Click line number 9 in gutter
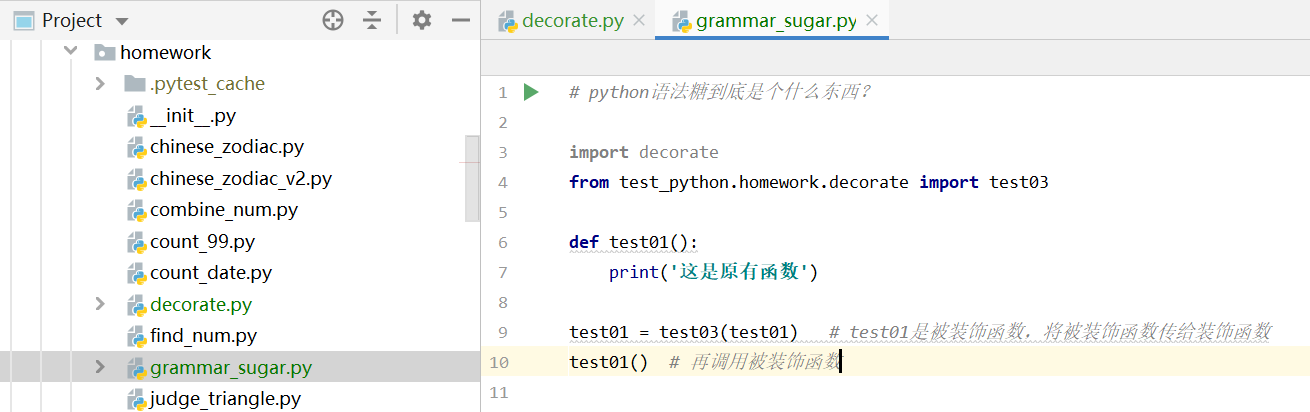Viewport: 1310px width, 412px height. [502, 332]
